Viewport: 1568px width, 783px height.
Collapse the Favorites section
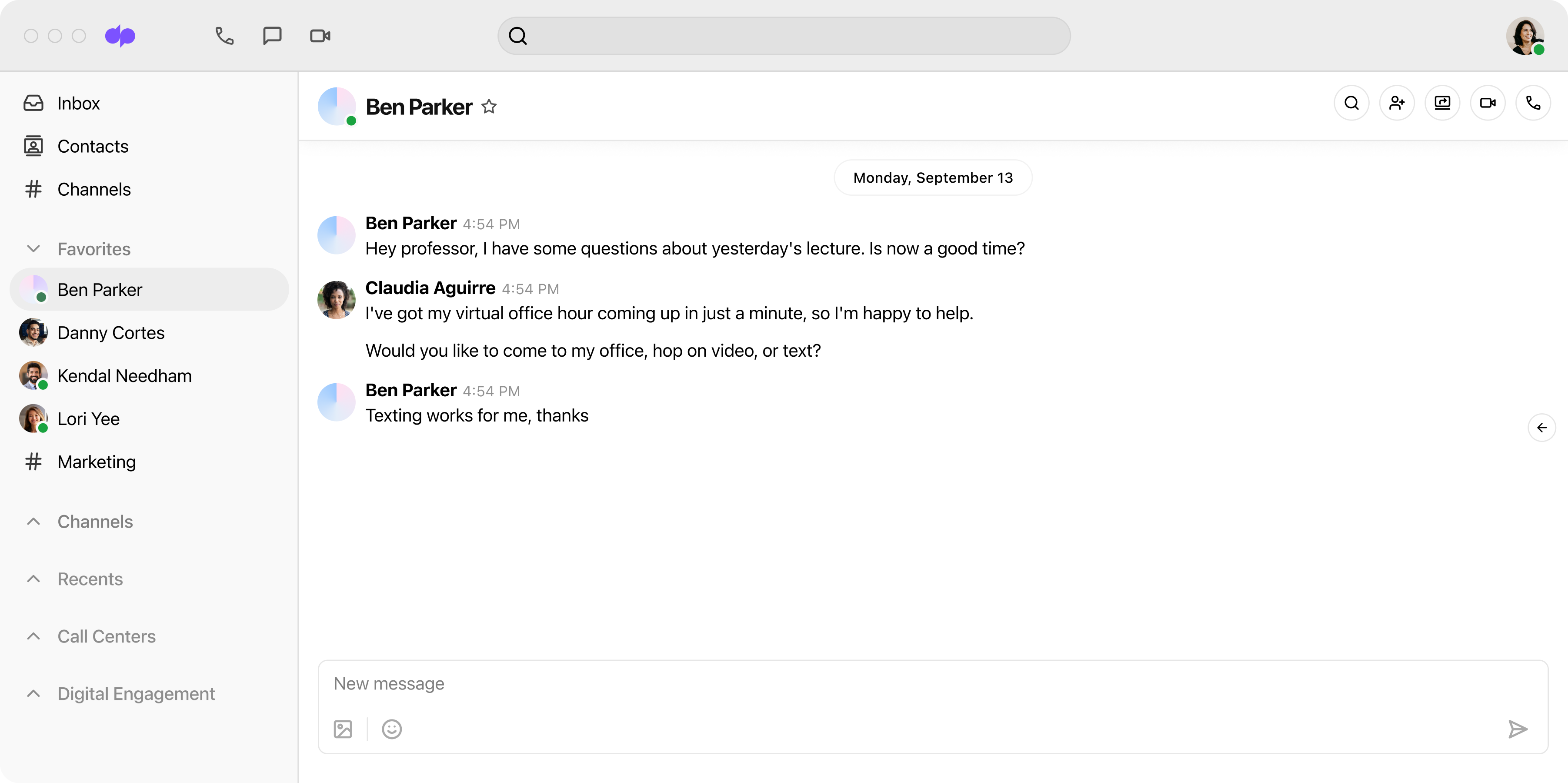coord(33,248)
